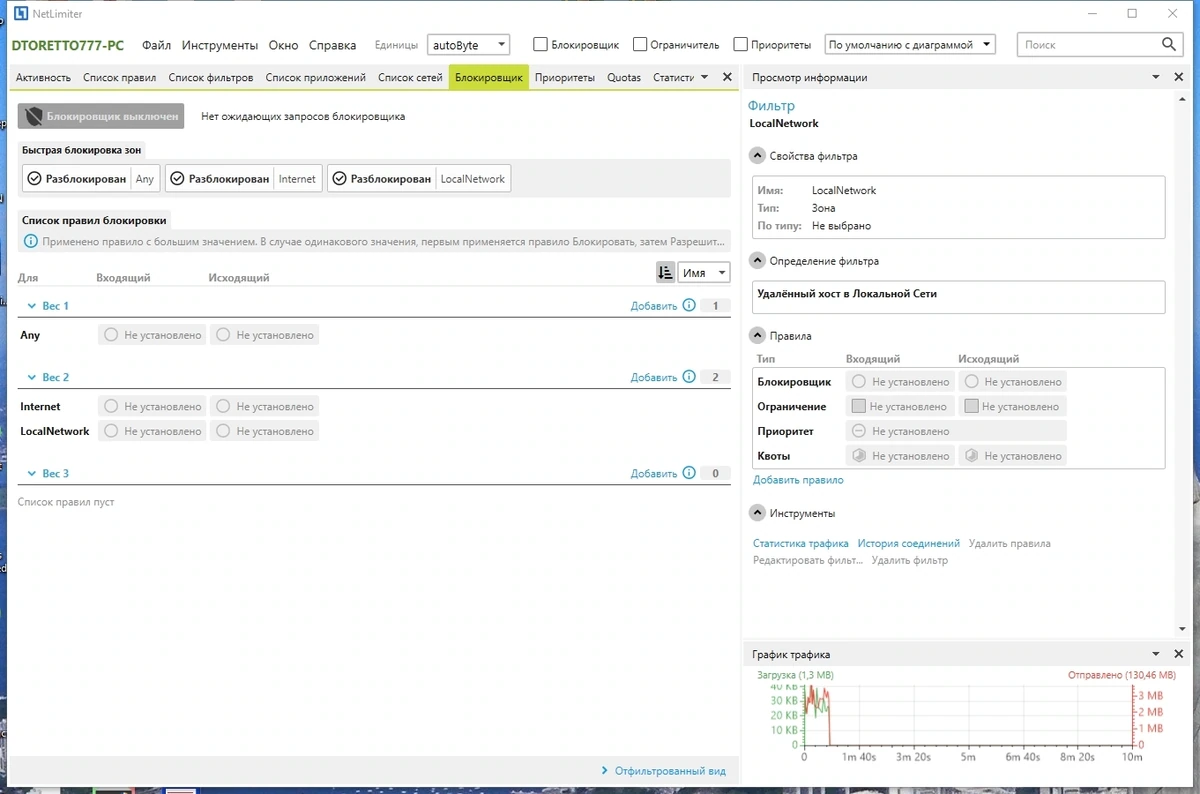Open Просмотр информации panel dropdown arrow

click(x=1156, y=77)
